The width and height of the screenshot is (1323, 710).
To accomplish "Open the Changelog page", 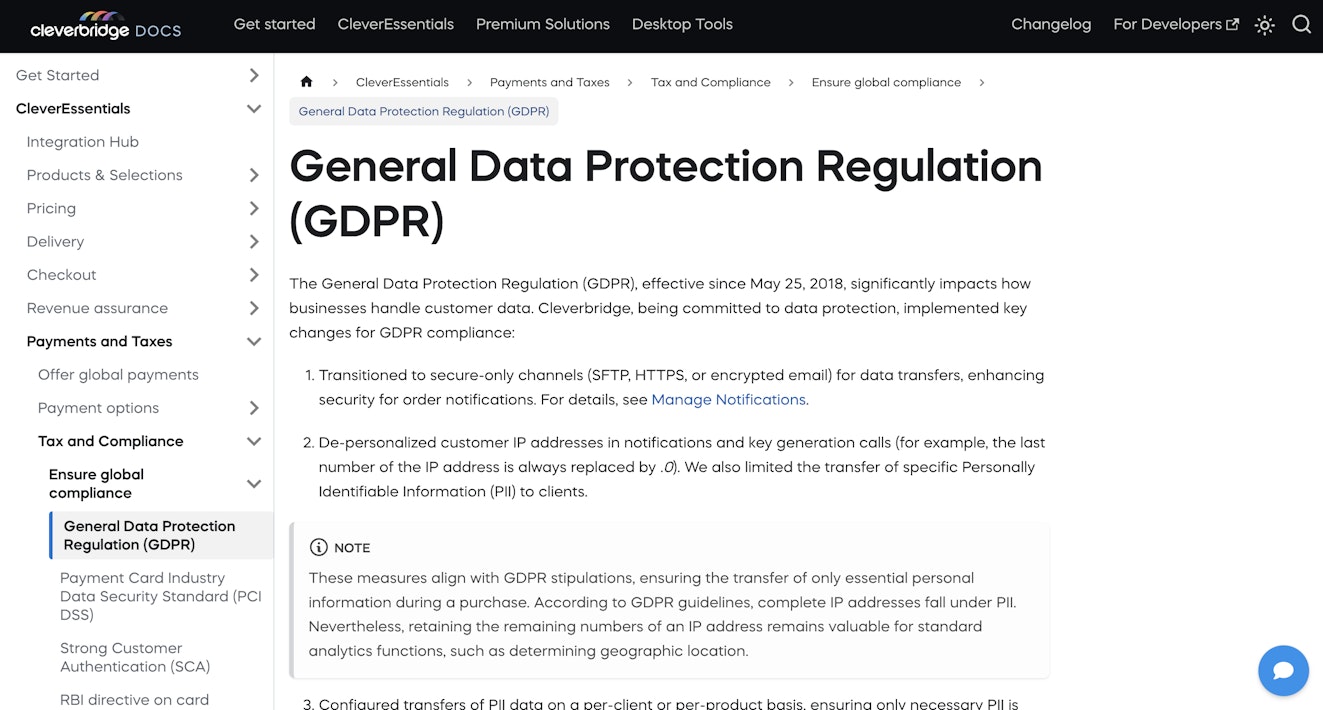I will 1051,24.
